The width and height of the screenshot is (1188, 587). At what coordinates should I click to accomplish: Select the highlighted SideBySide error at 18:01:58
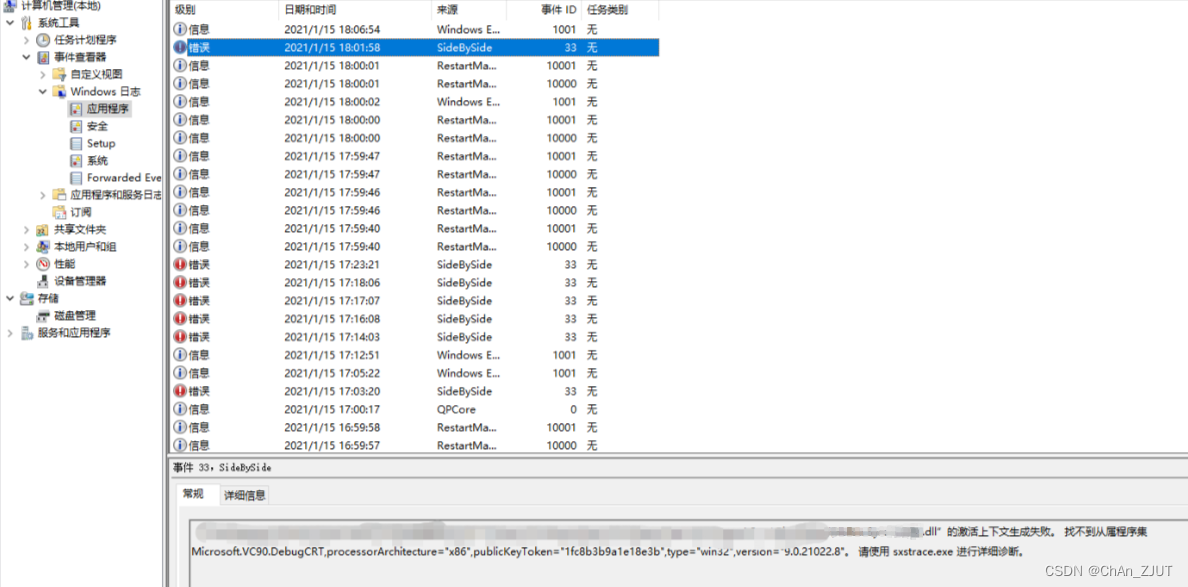(414, 47)
